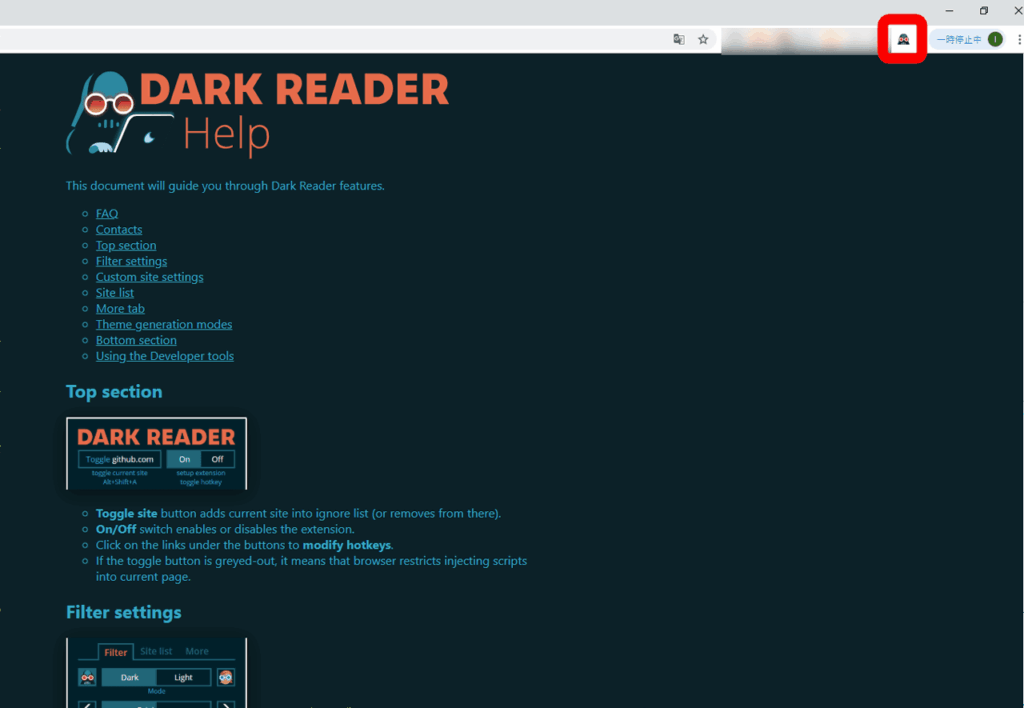Follow the Filter settings link in the contents list
The width and height of the screenshot is (1024, 708).
pos(131,261)
